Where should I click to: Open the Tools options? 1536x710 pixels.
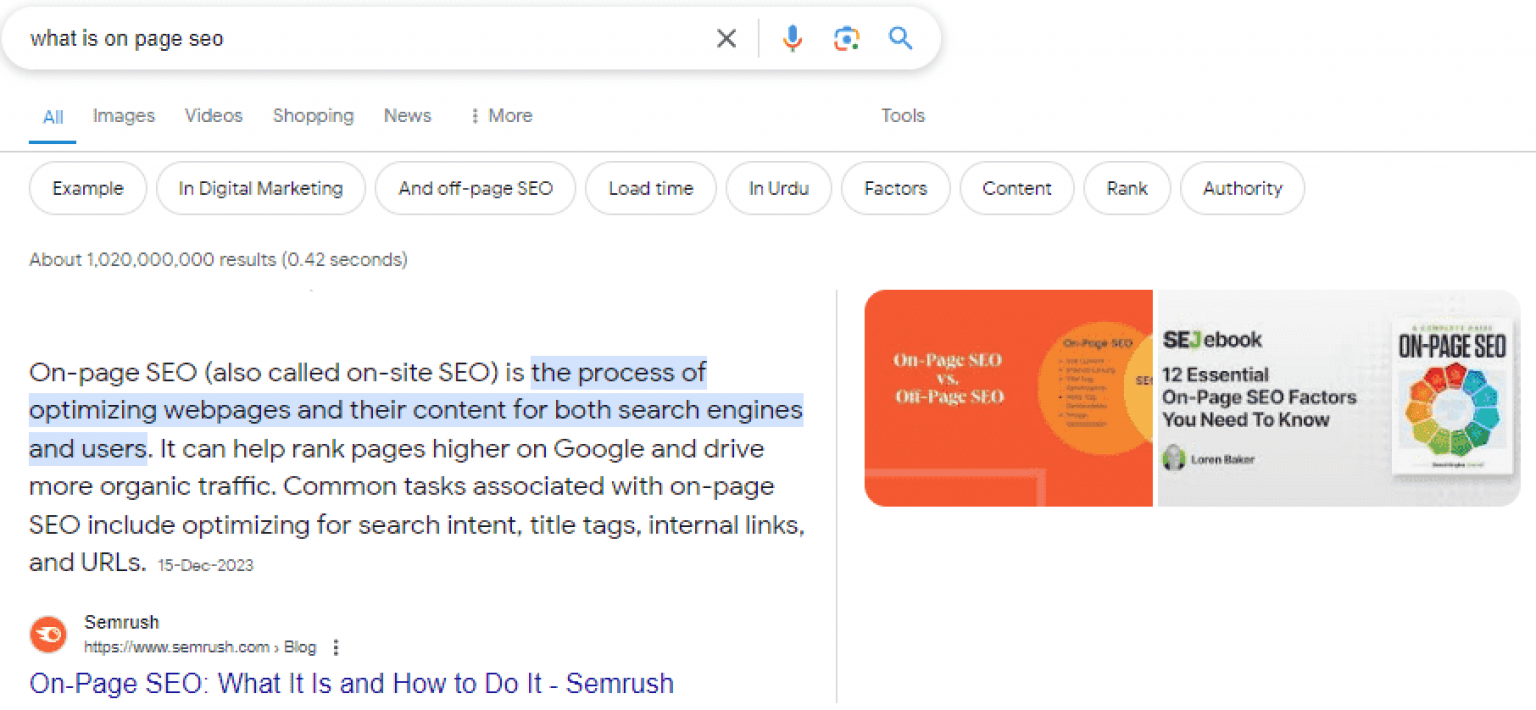902,116
